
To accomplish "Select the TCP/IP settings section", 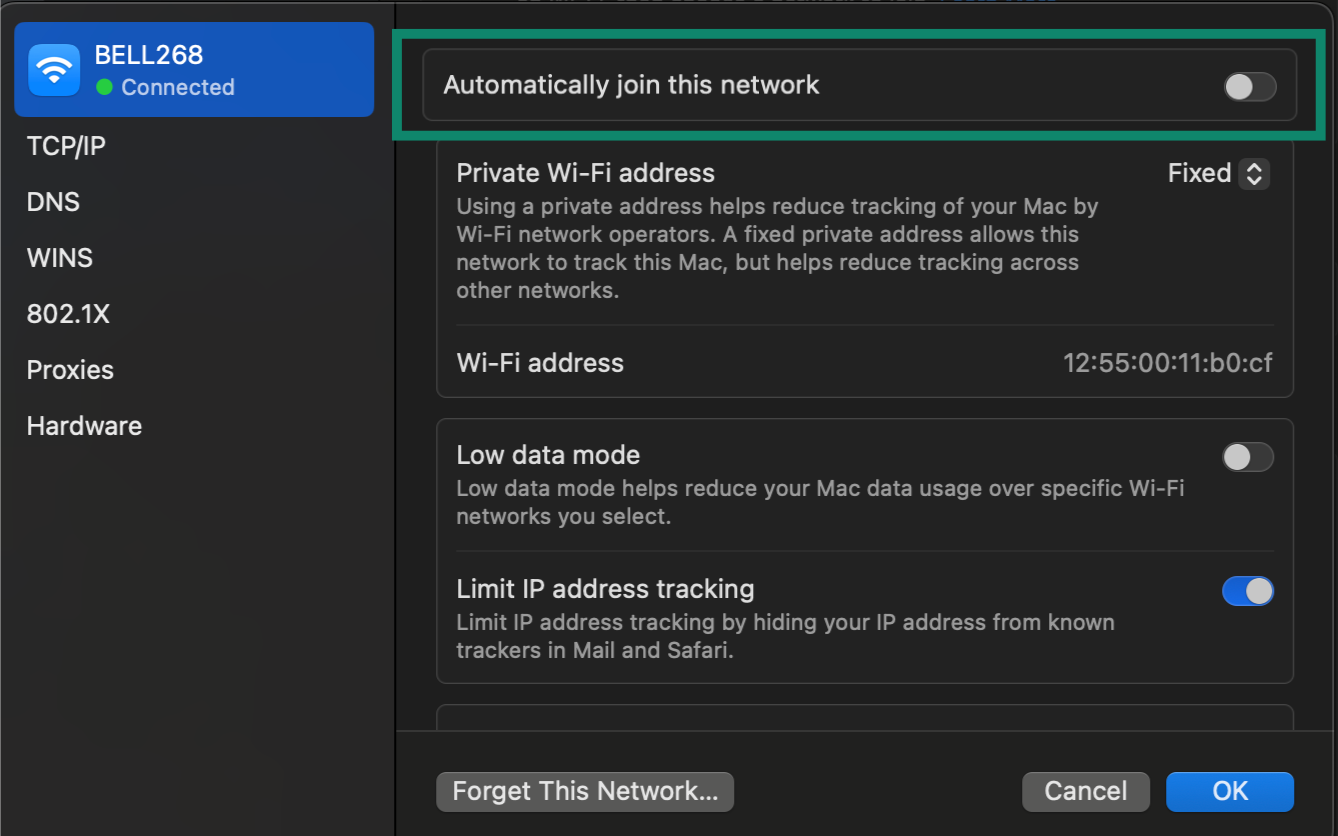I will pos(66,145).
